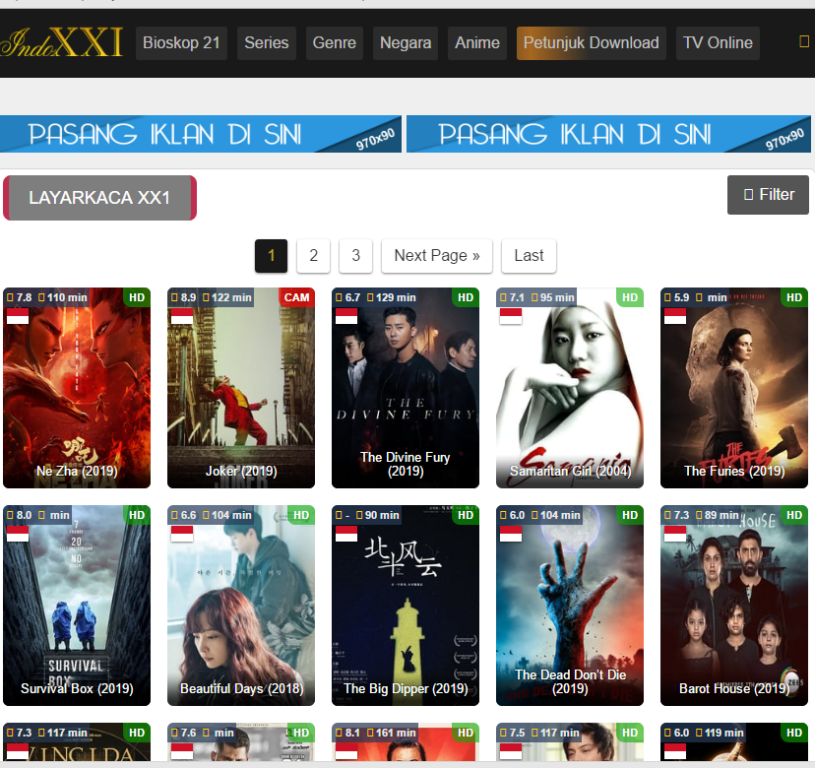Click the 8.9 rating badge on Joker (2019)
Image resolution: width=815 pixels, height=768 pixels.
[x=187, y=297]
